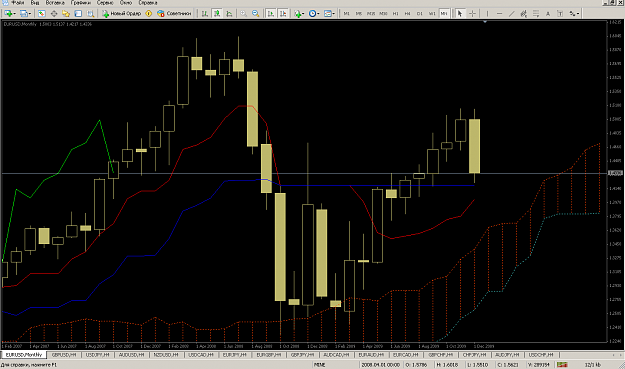Click the Zoom Out magnifier icon
625x369 pixels.
(256, 14)
